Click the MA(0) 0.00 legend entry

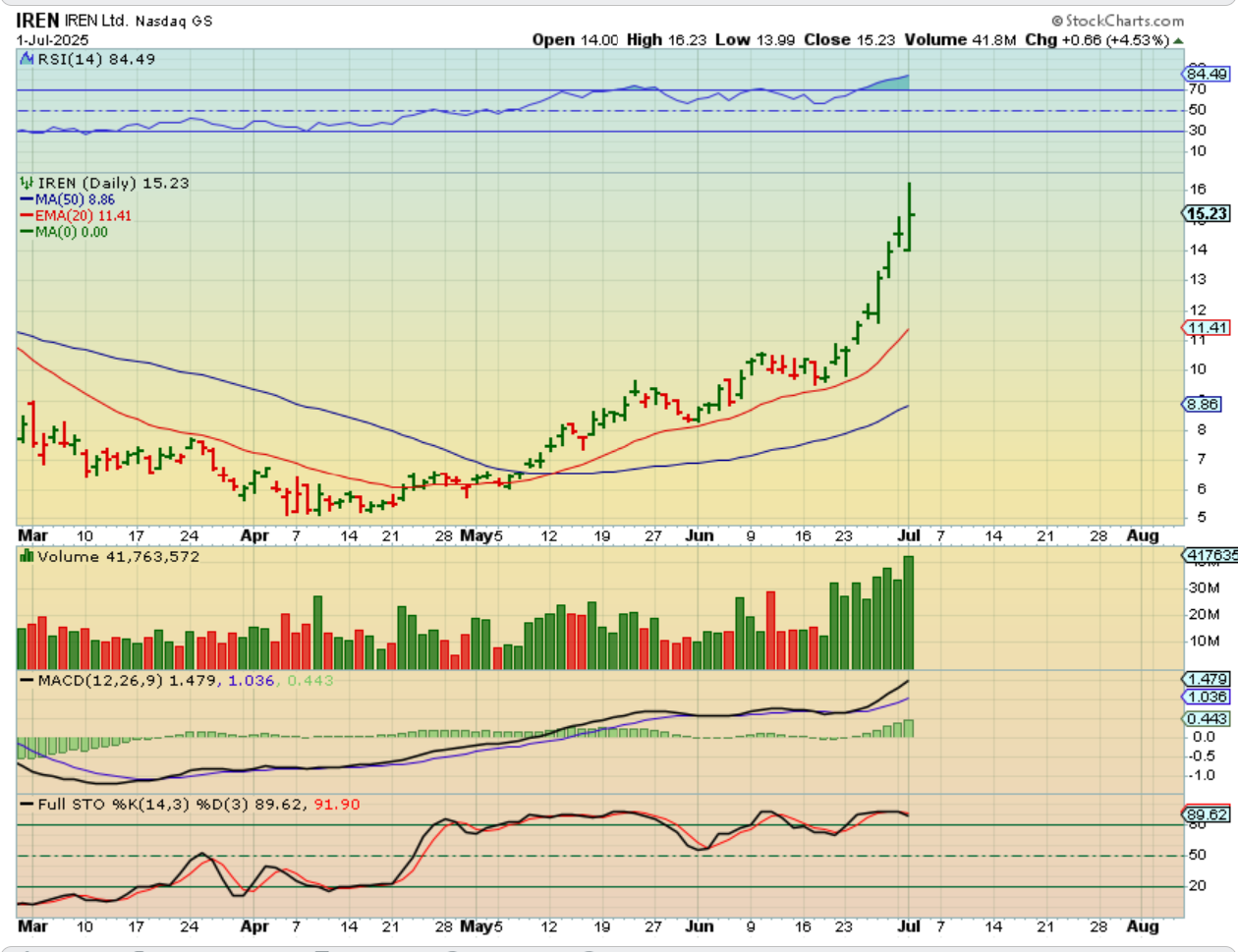(x=65, y=232)
